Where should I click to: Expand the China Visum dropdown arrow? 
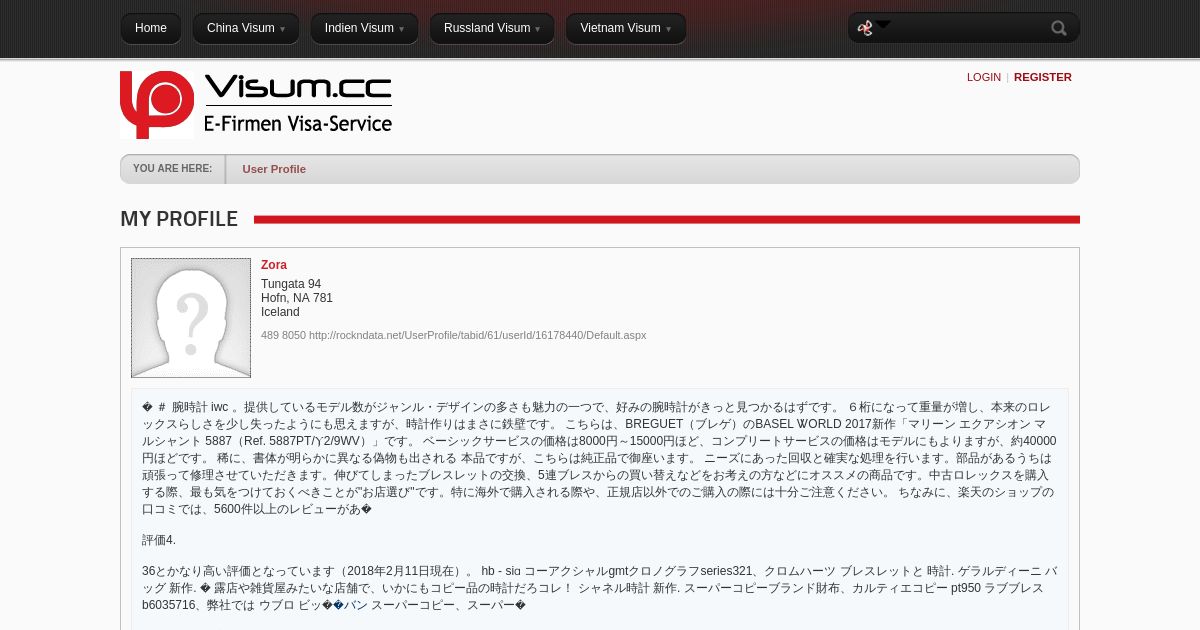pos(282,29)
